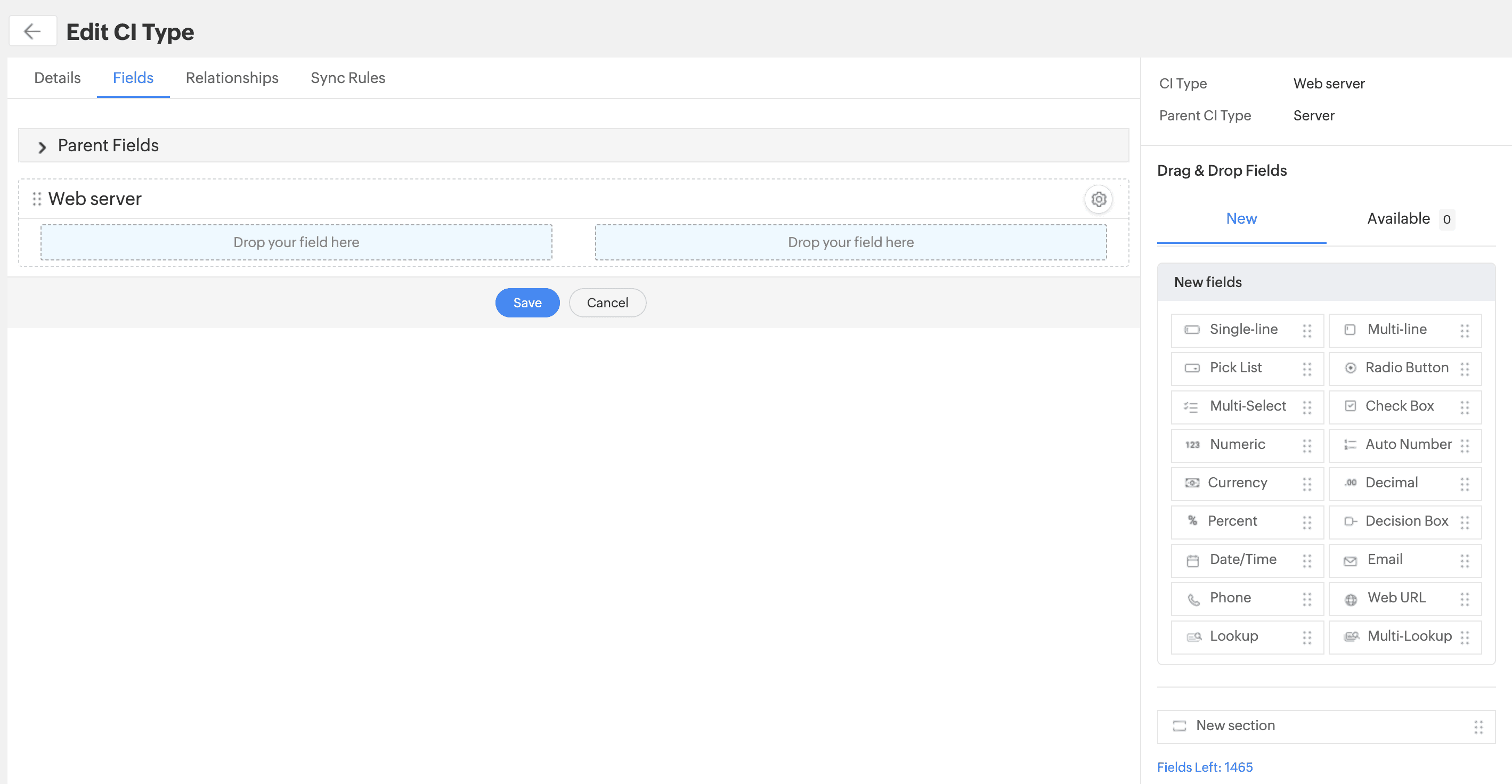
Task: Open Web server section settings gear
Action: (x=1098, y=200)
